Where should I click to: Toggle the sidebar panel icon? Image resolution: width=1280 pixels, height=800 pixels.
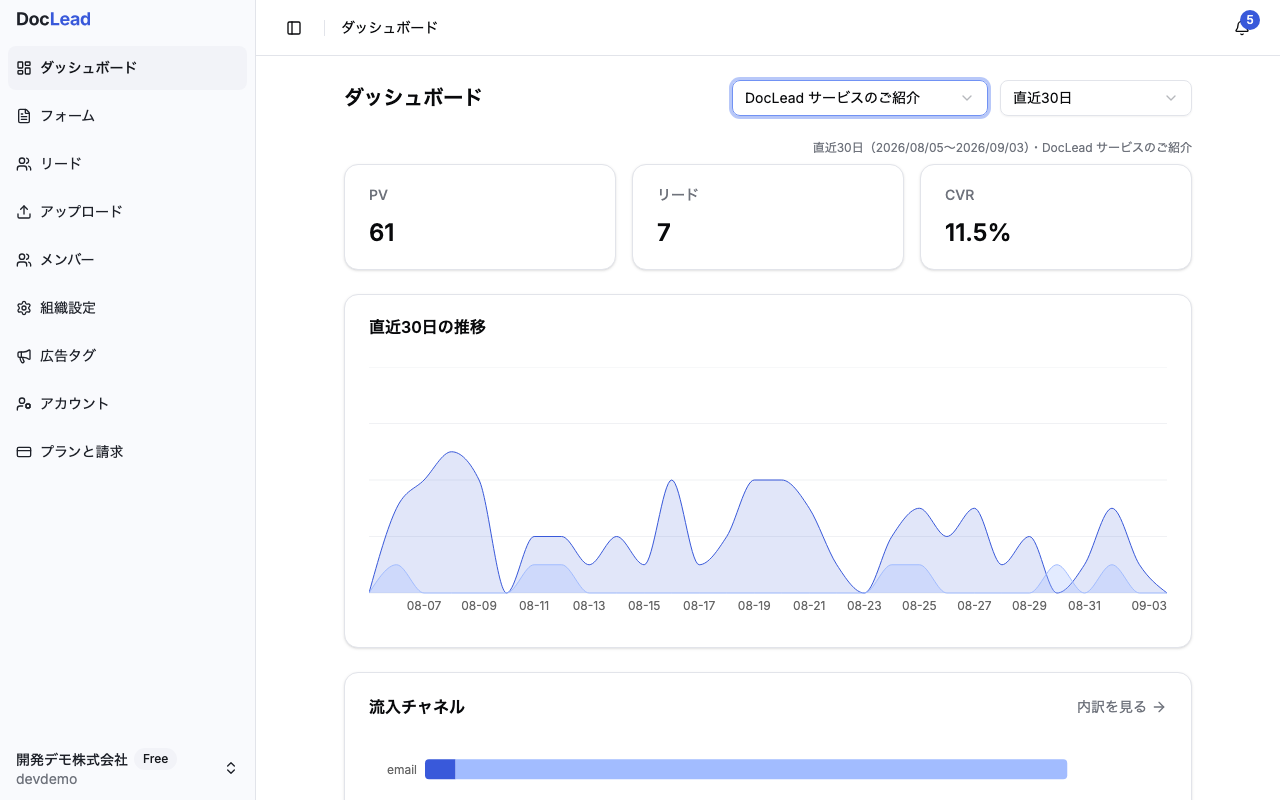(294, 28)
